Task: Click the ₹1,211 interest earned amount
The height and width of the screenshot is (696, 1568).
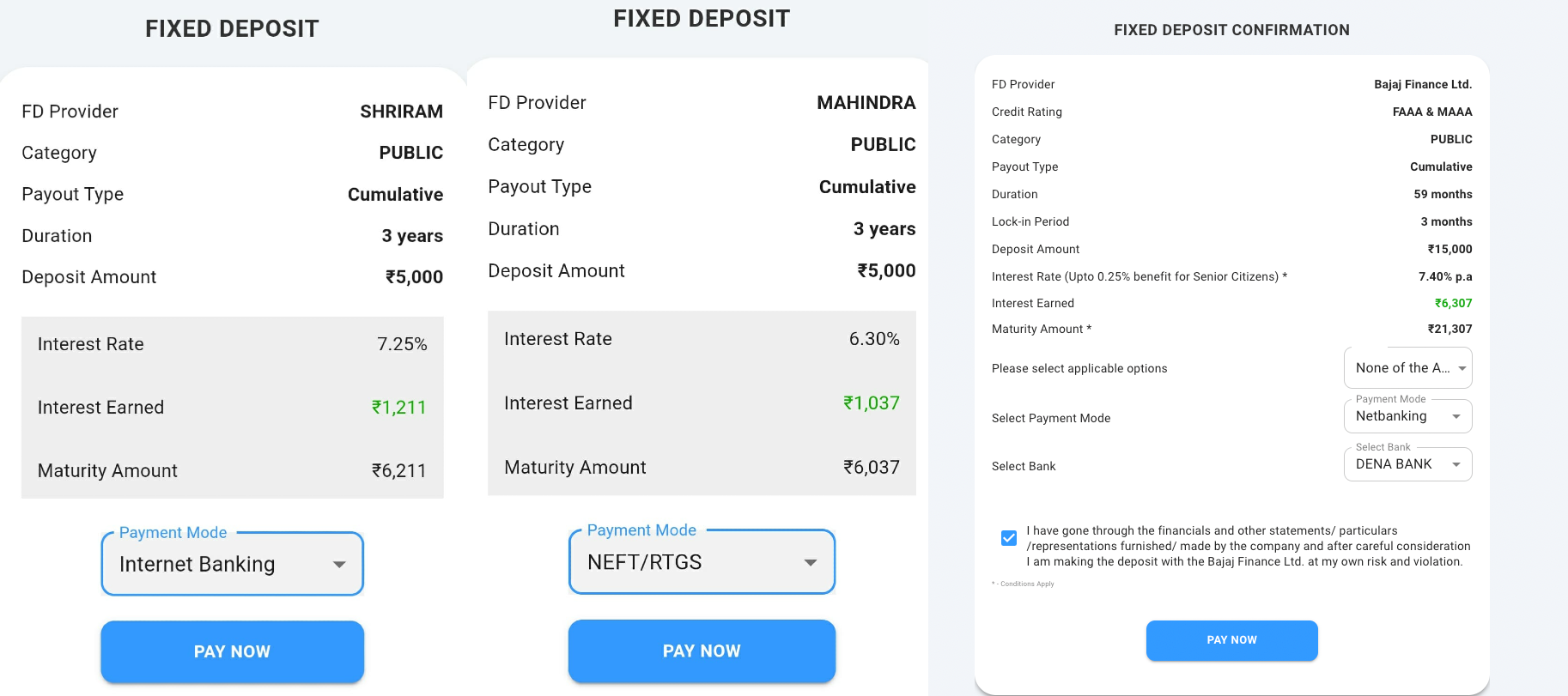Action: pos(398,408)
